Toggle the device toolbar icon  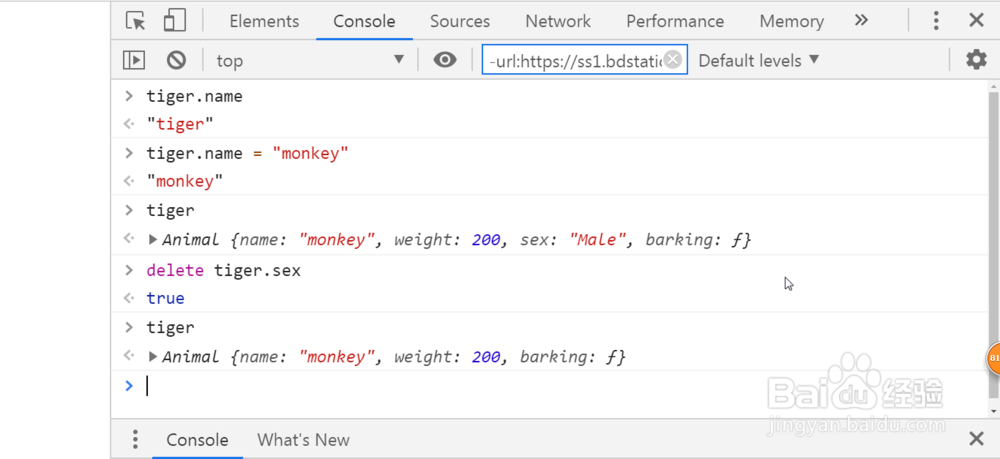[x=175, y=21]
